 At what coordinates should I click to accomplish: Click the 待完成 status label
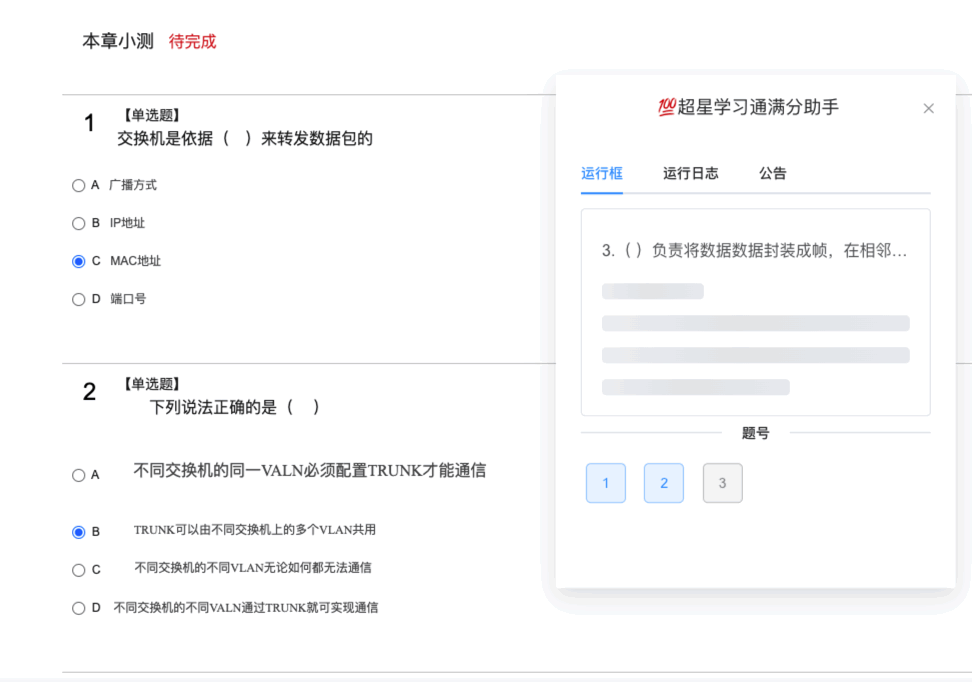tap(192, 42)
